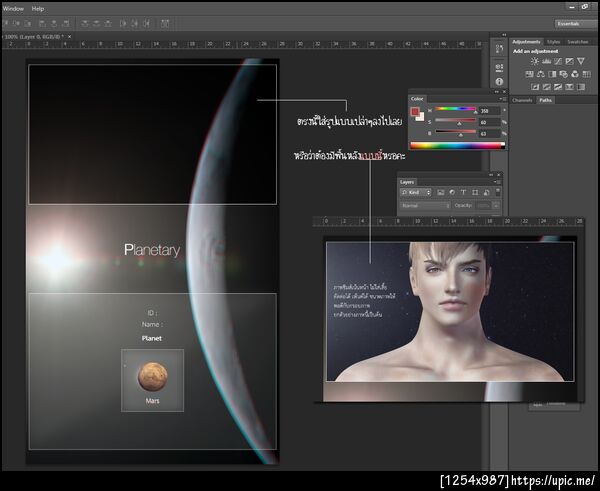The width and height of the screenshot is (600, 491).
Task: Add a Color Lookup adjustment
Action: coord(586,74)
